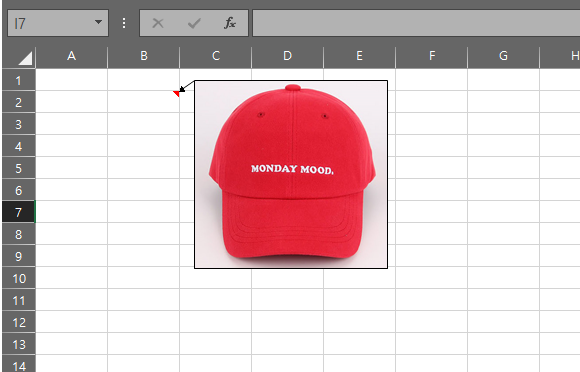Select cell G10
Image resolution: width=580 pixels, height=372 pixels.
(503, 278)
